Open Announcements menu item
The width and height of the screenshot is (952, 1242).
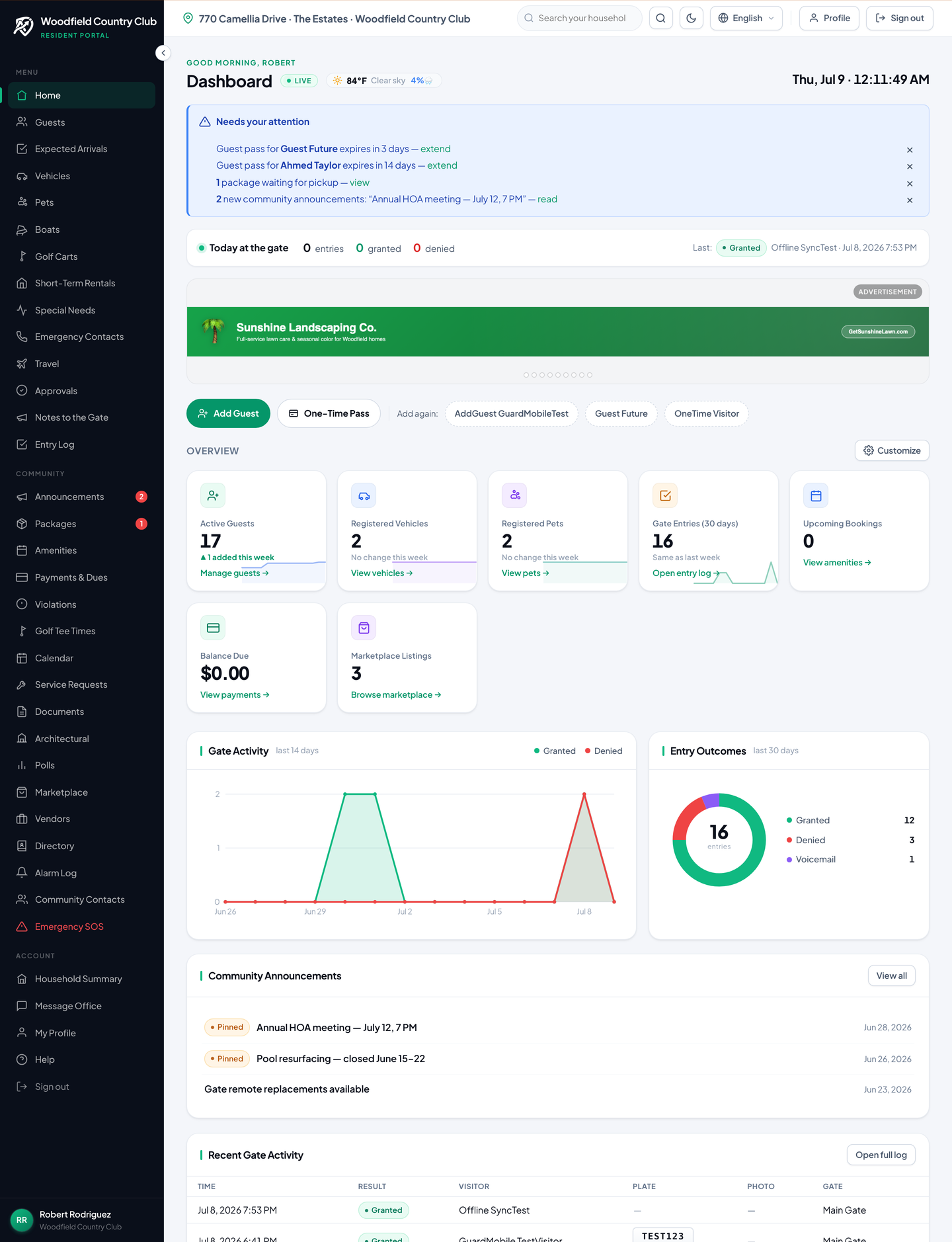point(82,497)
